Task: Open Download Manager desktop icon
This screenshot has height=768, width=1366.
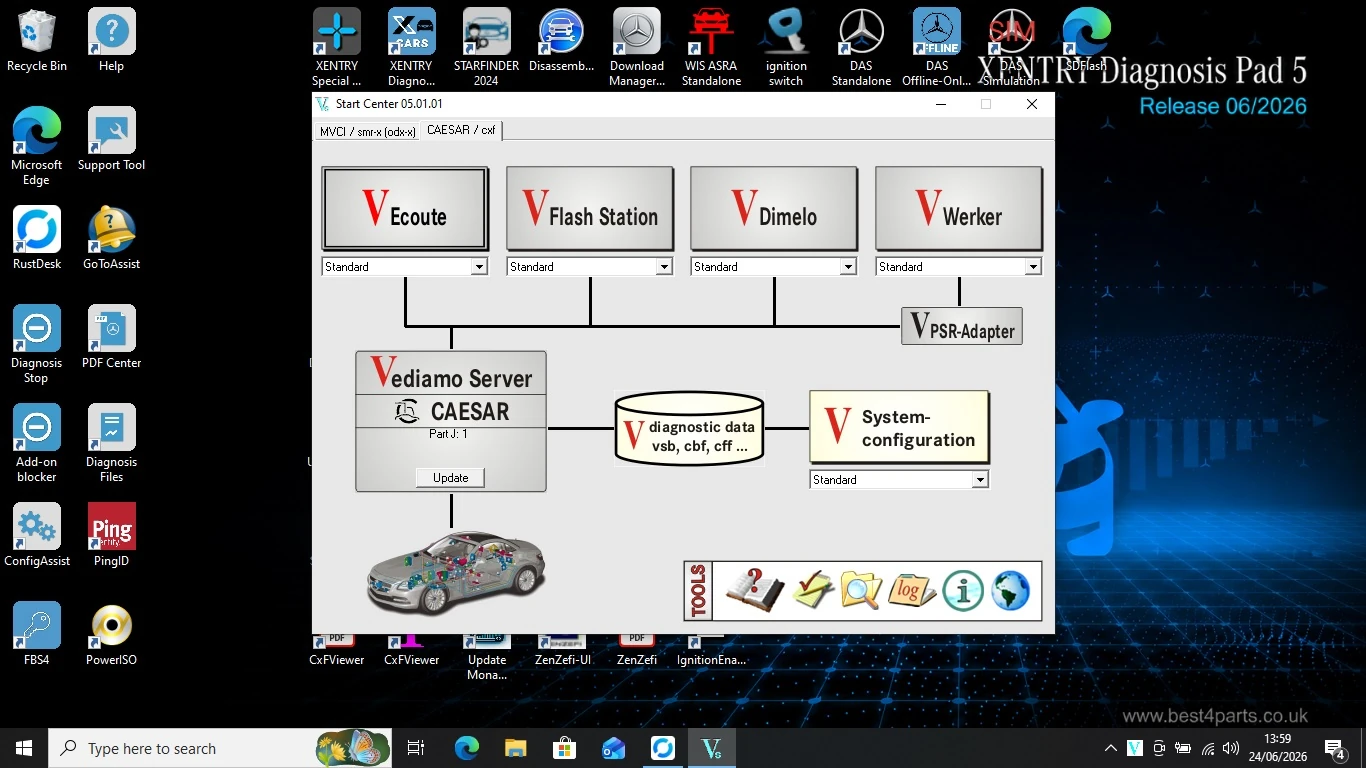Action: click(x=637, y=48)
